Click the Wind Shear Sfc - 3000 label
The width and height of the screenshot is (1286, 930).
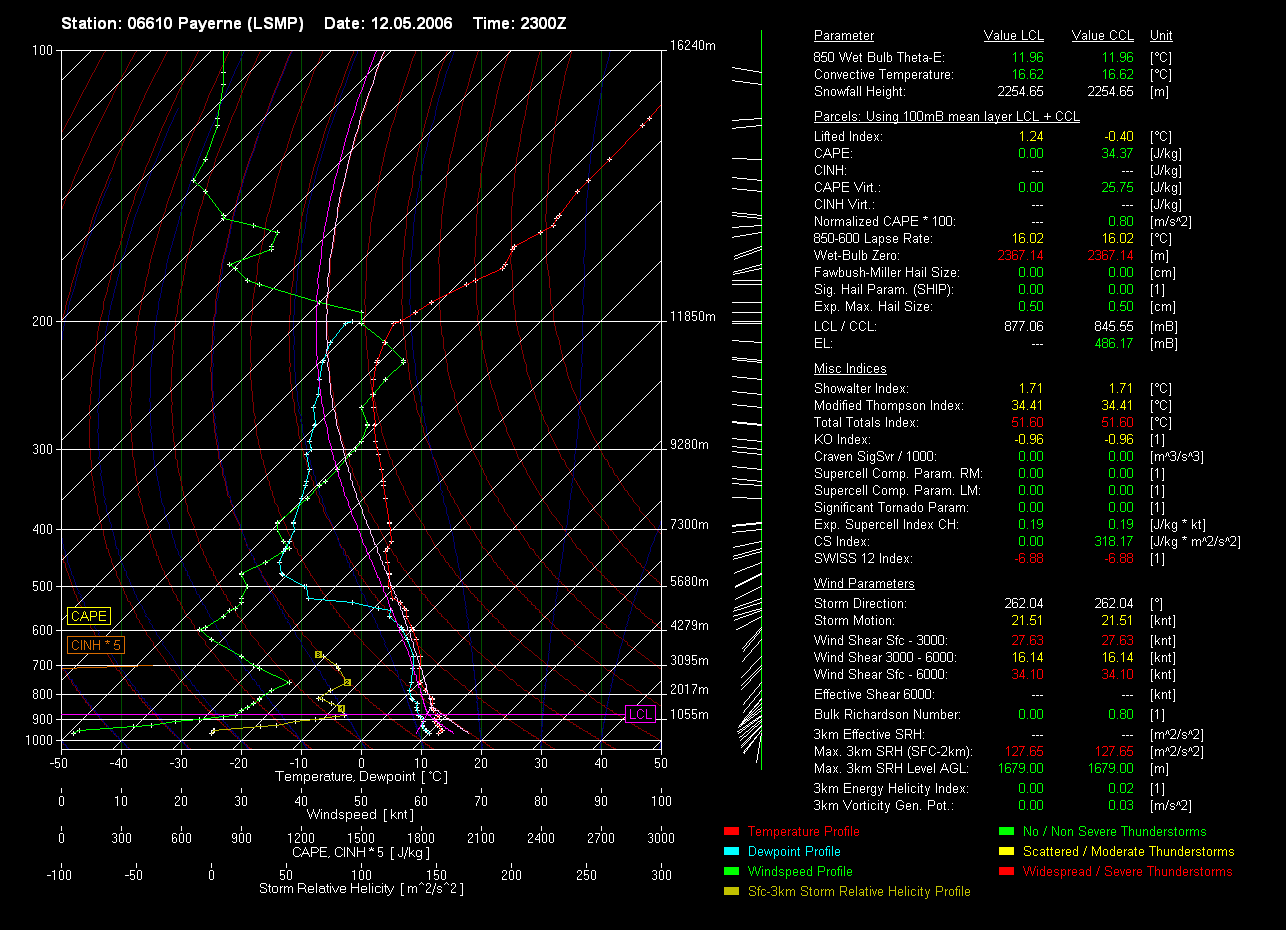click(x=881, y=640)
